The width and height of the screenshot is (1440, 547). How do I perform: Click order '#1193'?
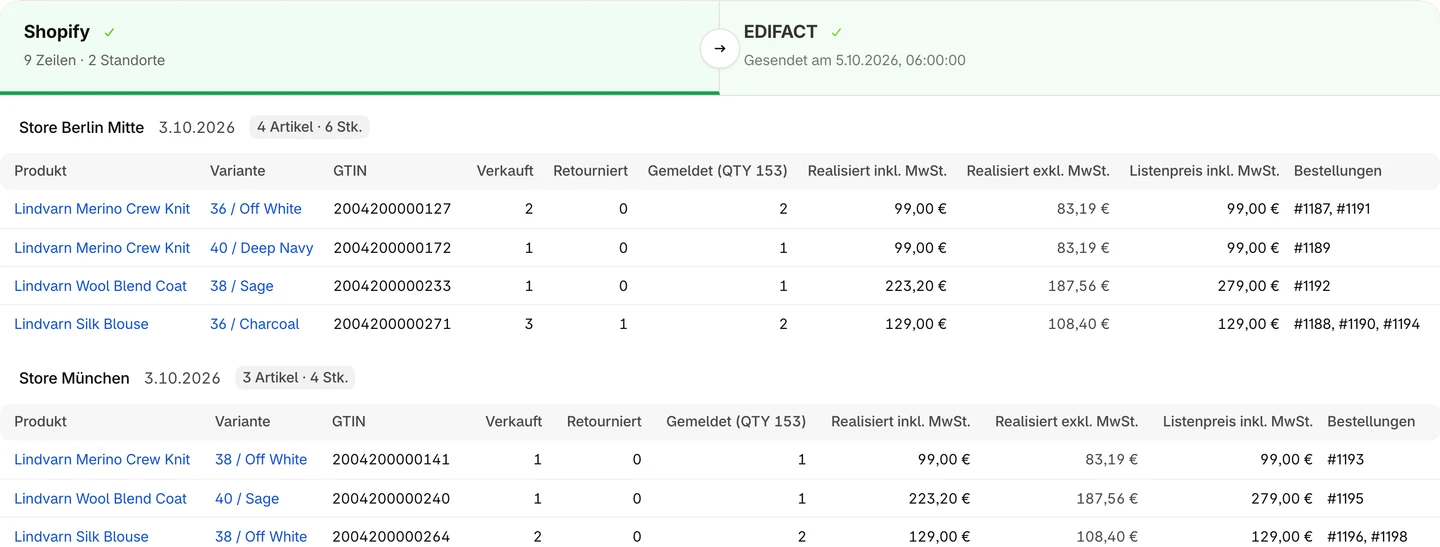(x=1346, y=460)
